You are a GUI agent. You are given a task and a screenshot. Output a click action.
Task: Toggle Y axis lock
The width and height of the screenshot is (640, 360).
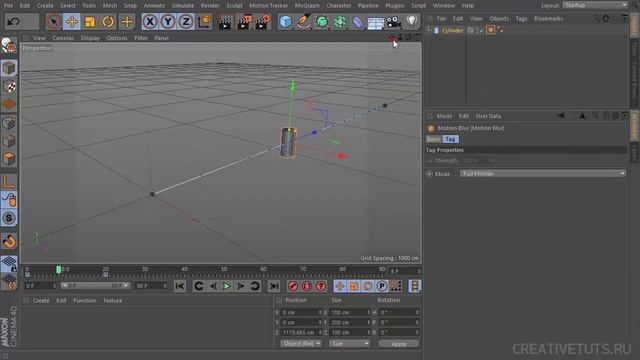(x=168, y=21)
